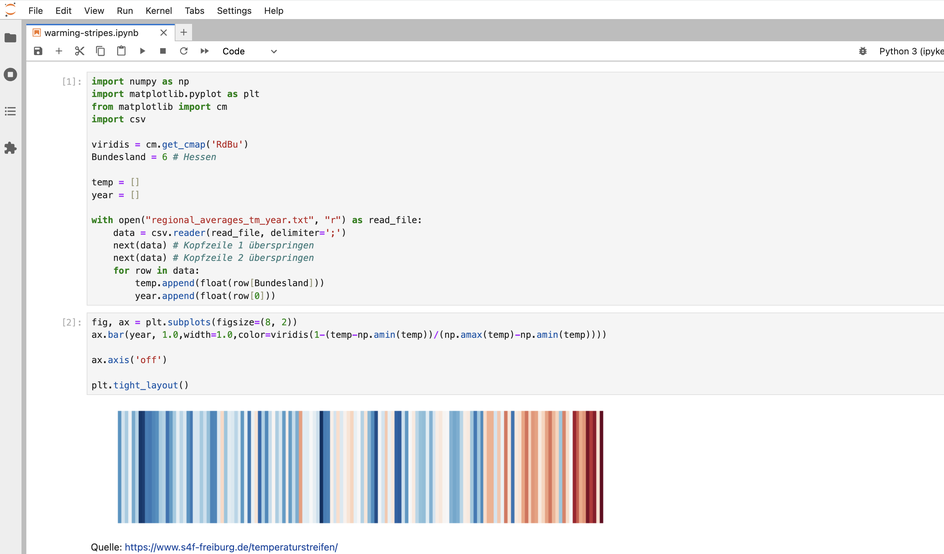Open the Settings menu
Viewport: 944px width, 554px height.
234,10
